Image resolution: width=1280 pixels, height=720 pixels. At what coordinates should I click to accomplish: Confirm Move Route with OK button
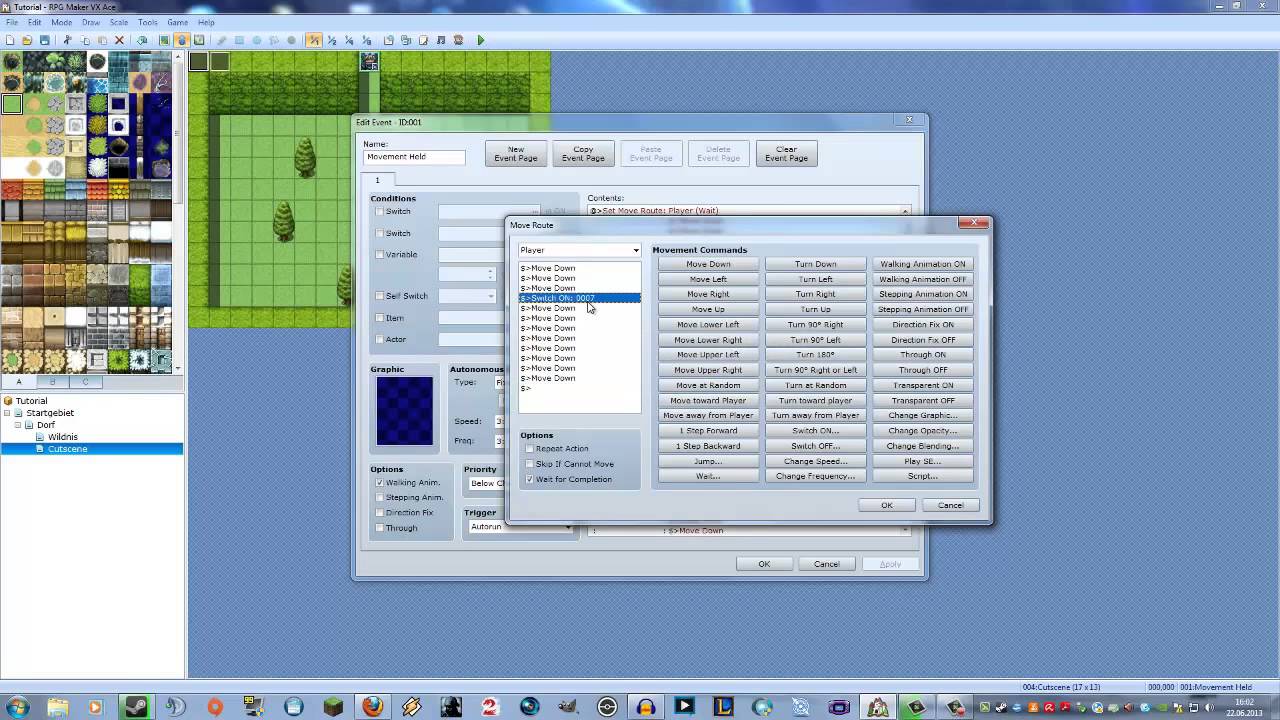click(886, 505)
